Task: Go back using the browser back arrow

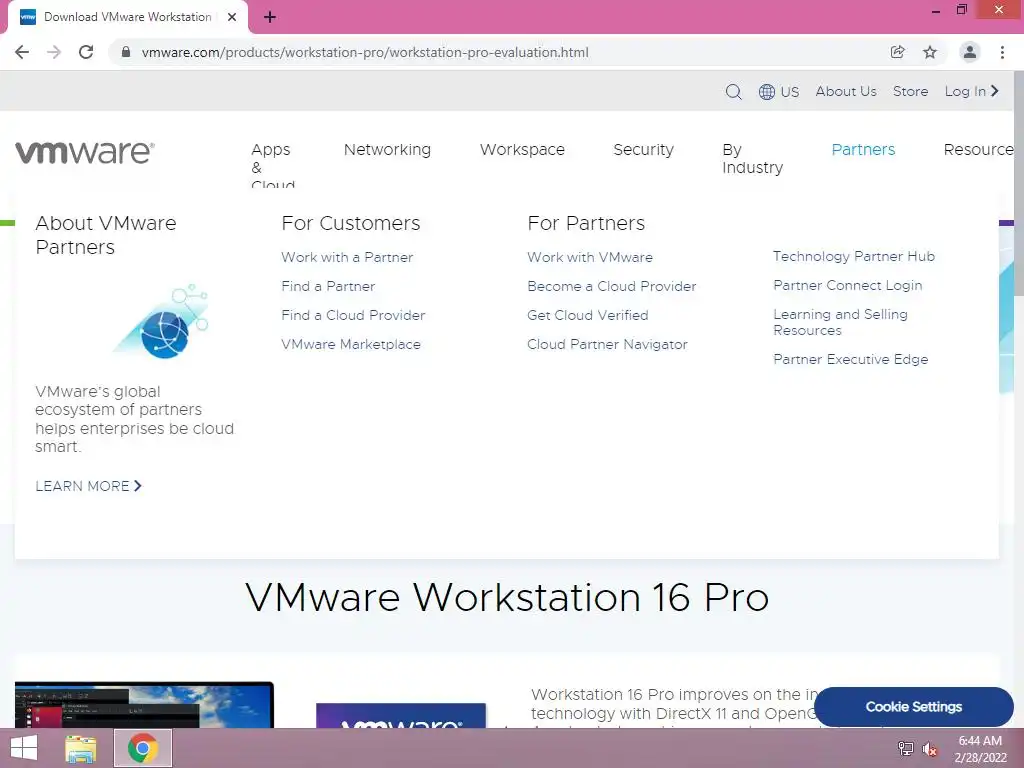Action: (x=22, y=52)
